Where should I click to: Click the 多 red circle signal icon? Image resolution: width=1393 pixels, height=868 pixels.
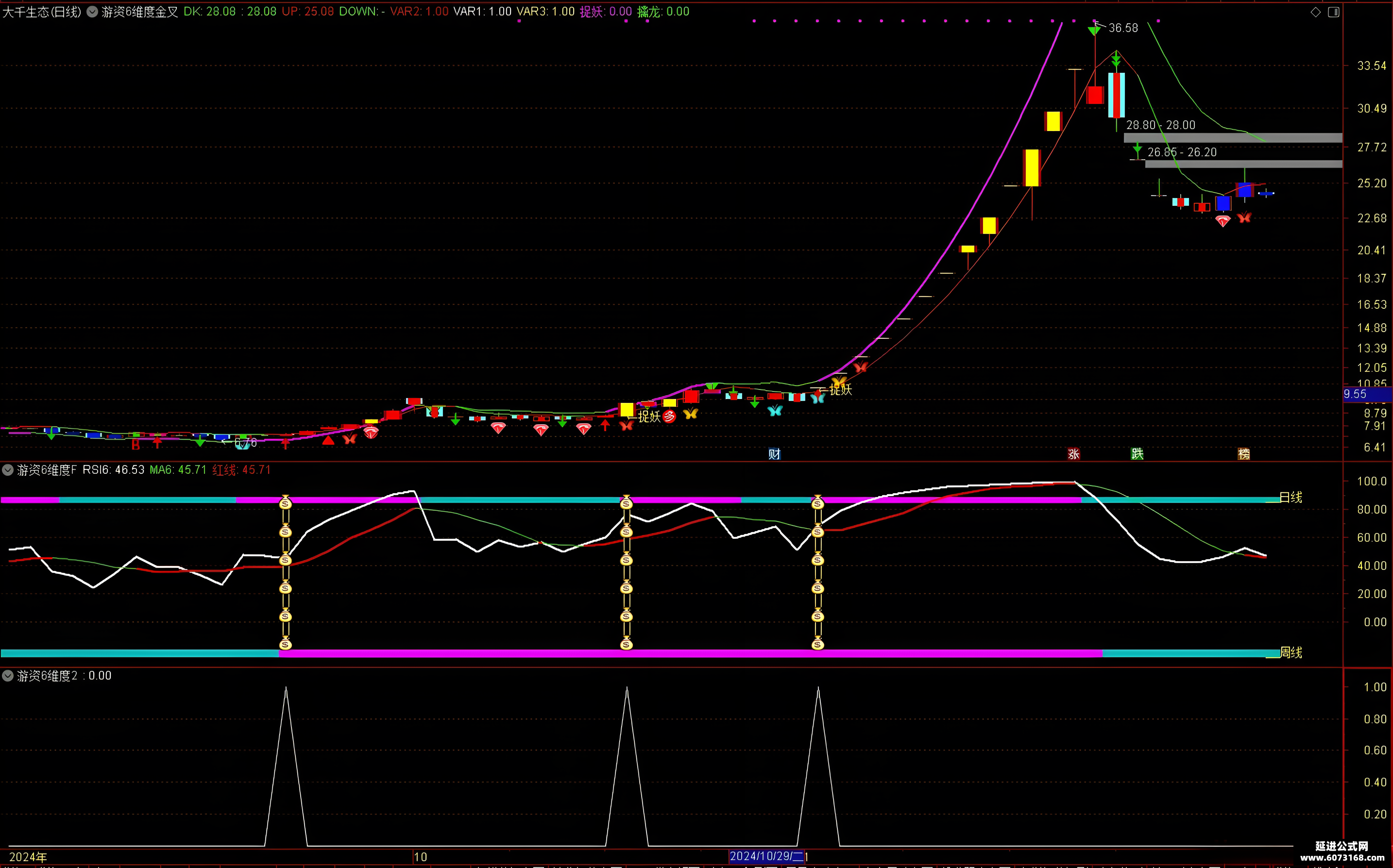[x=669, y=416]
